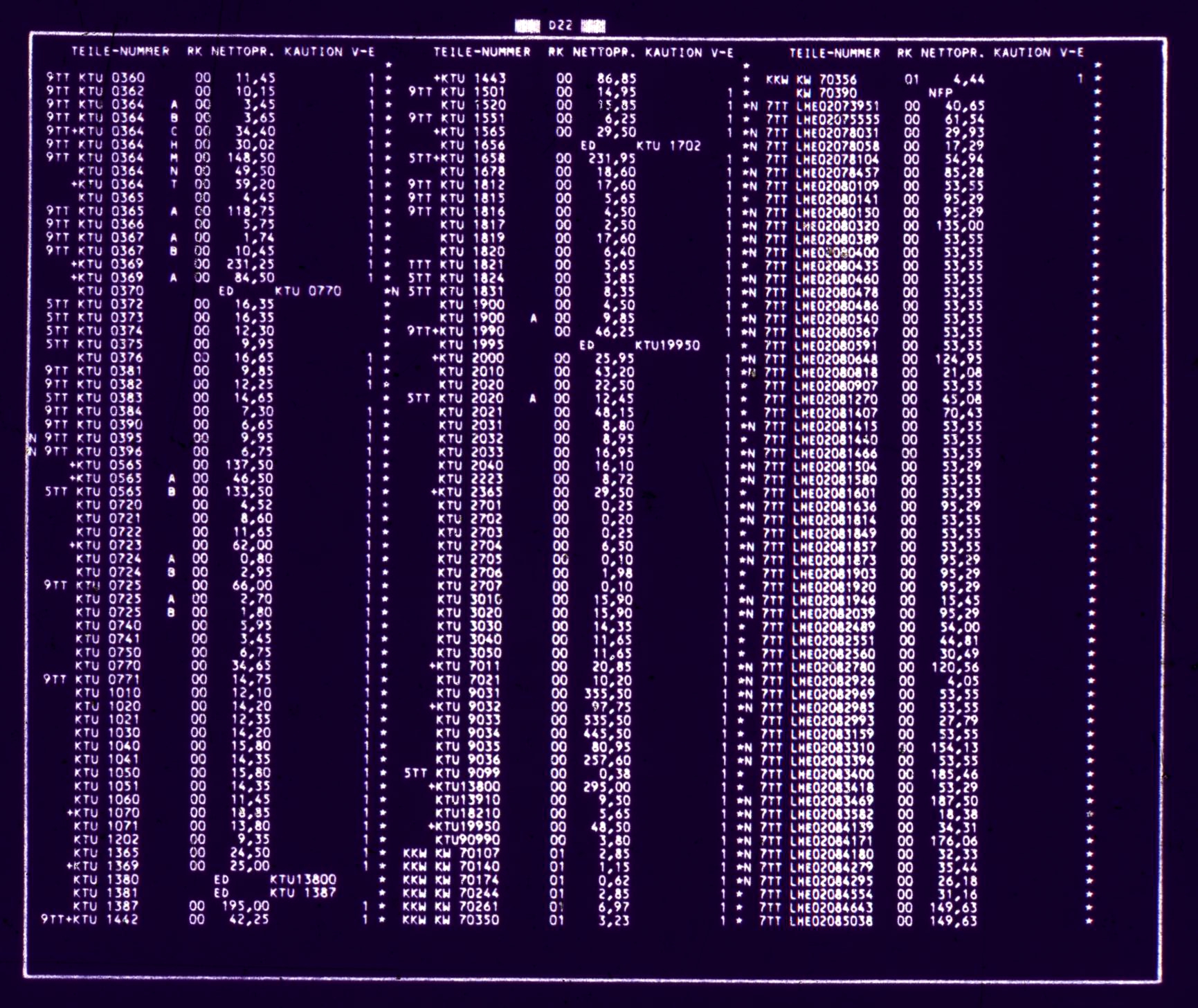Screen dimensions: 1198x1008
Task: Select part number KTU 0372
Action: 111,304
